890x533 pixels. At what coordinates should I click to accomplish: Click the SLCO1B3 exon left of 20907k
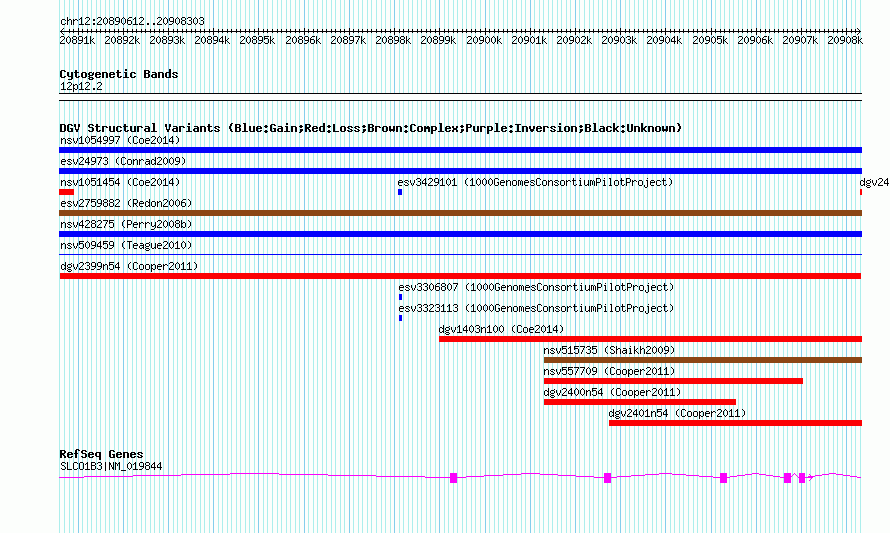(787, 478)
